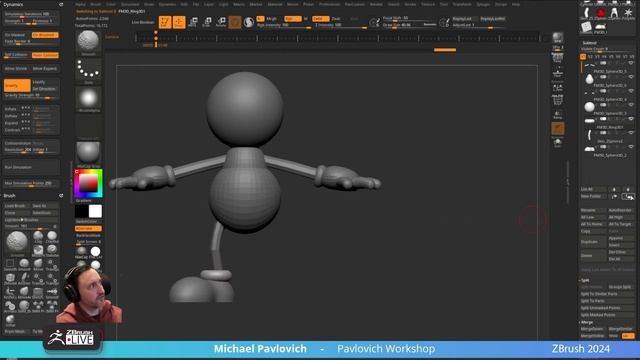The image size is (640, 360).
Task: Select the Move brush in Brush palette
Action: pyautogui.click(x=38, y=264)
